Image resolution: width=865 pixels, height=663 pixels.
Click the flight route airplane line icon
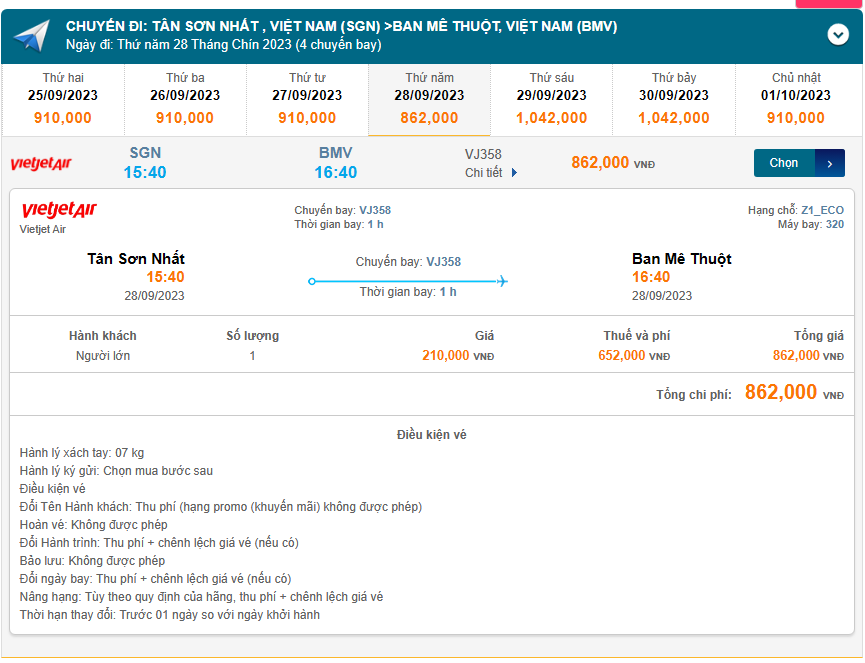408,282
